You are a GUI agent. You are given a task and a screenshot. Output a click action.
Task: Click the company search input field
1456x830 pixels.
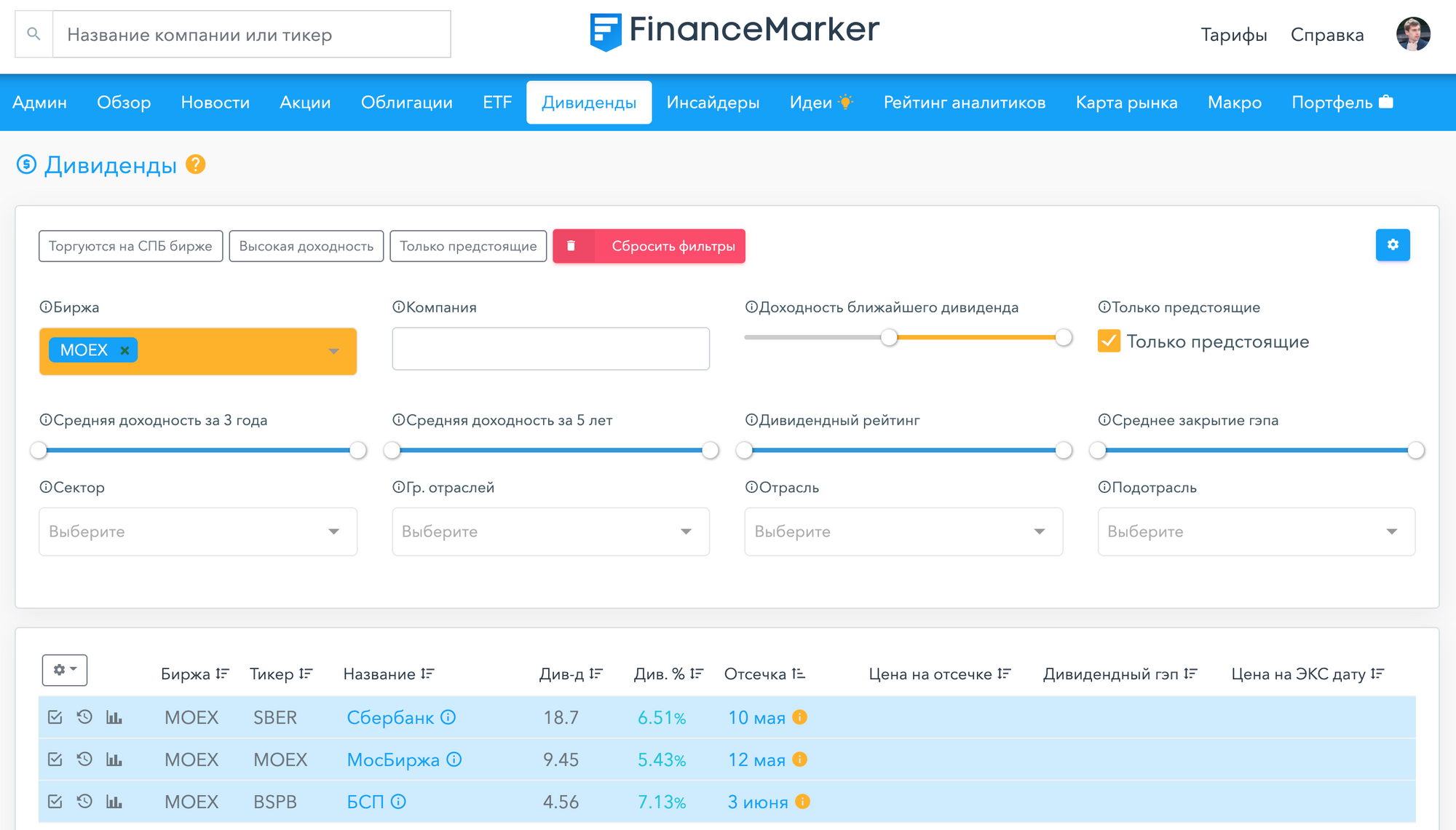point(252,34)
